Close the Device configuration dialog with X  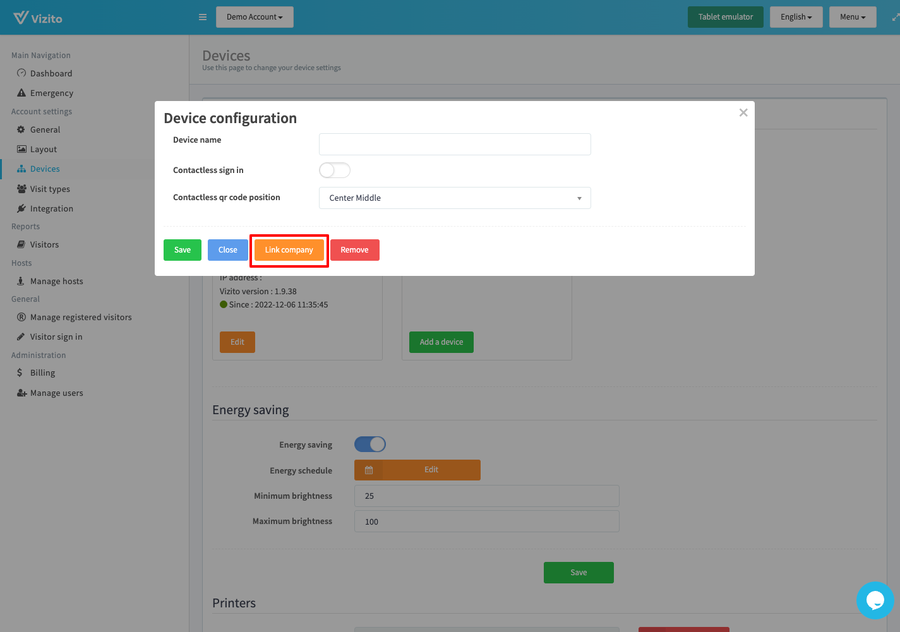(743, 113)
